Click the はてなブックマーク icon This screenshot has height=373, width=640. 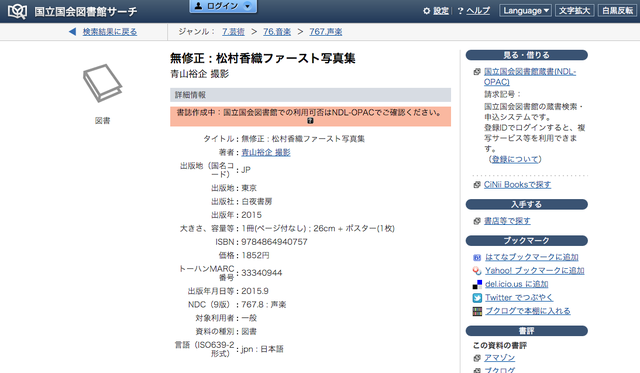(477, 258)
